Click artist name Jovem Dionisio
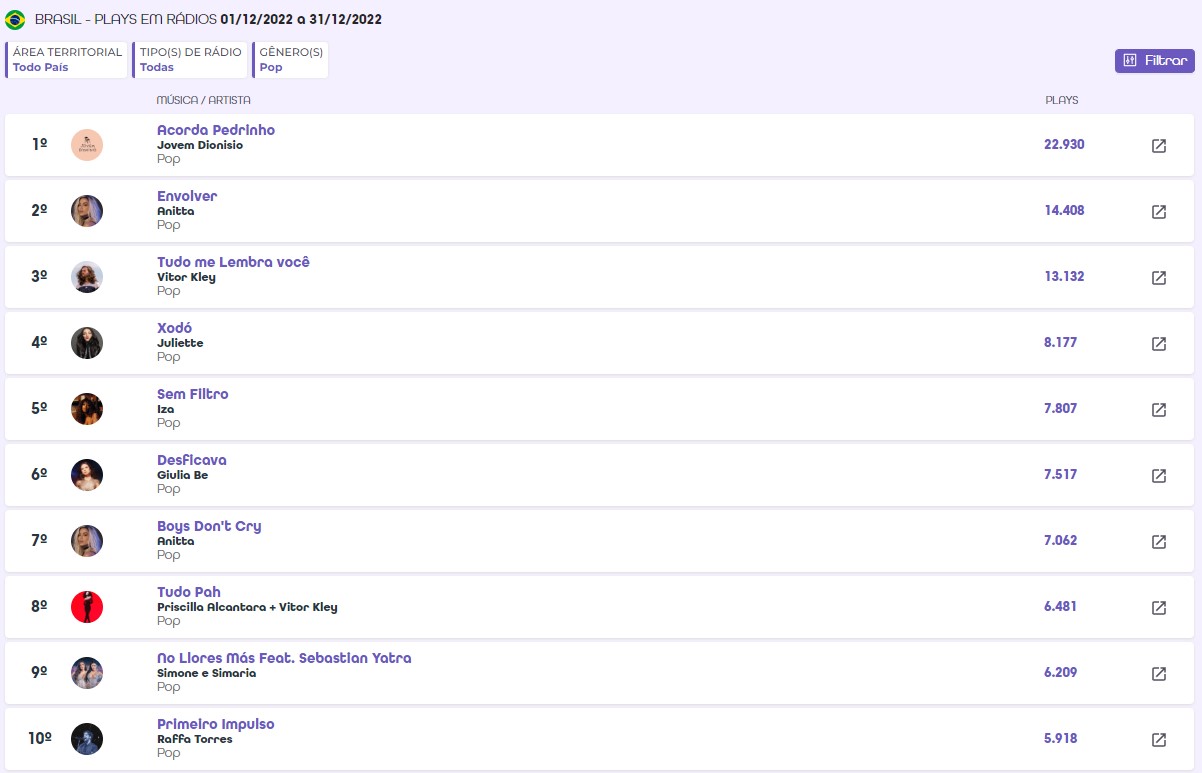The image size is (1202, 773). point(200,145)
